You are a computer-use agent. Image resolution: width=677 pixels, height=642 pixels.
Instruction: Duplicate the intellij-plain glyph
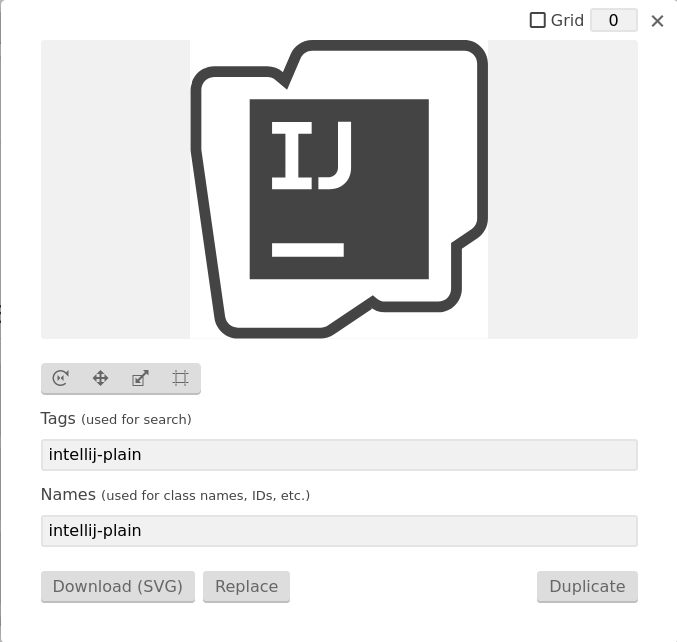pos(587,586)
